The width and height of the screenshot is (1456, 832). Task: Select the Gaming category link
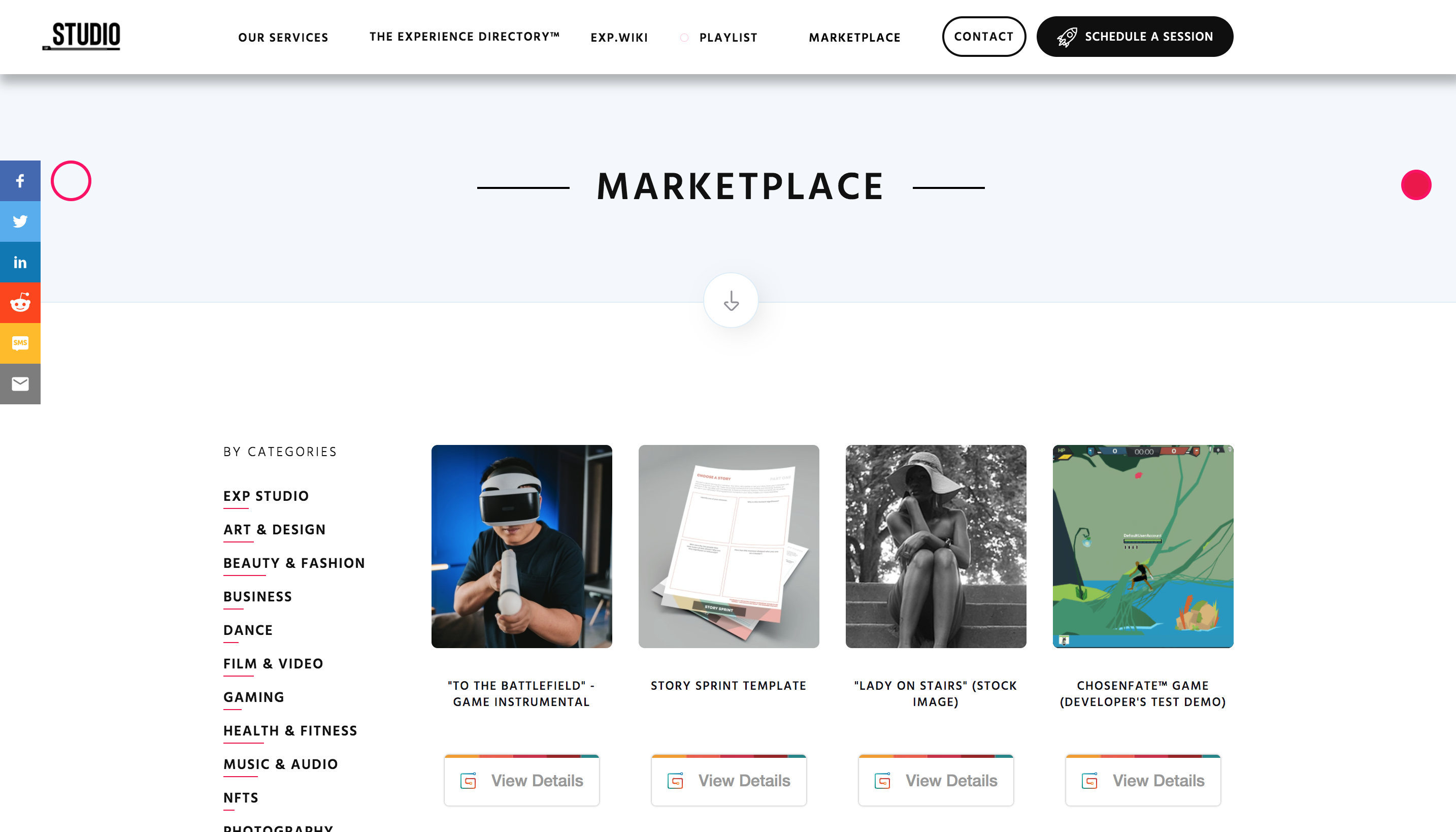(253, 697)
